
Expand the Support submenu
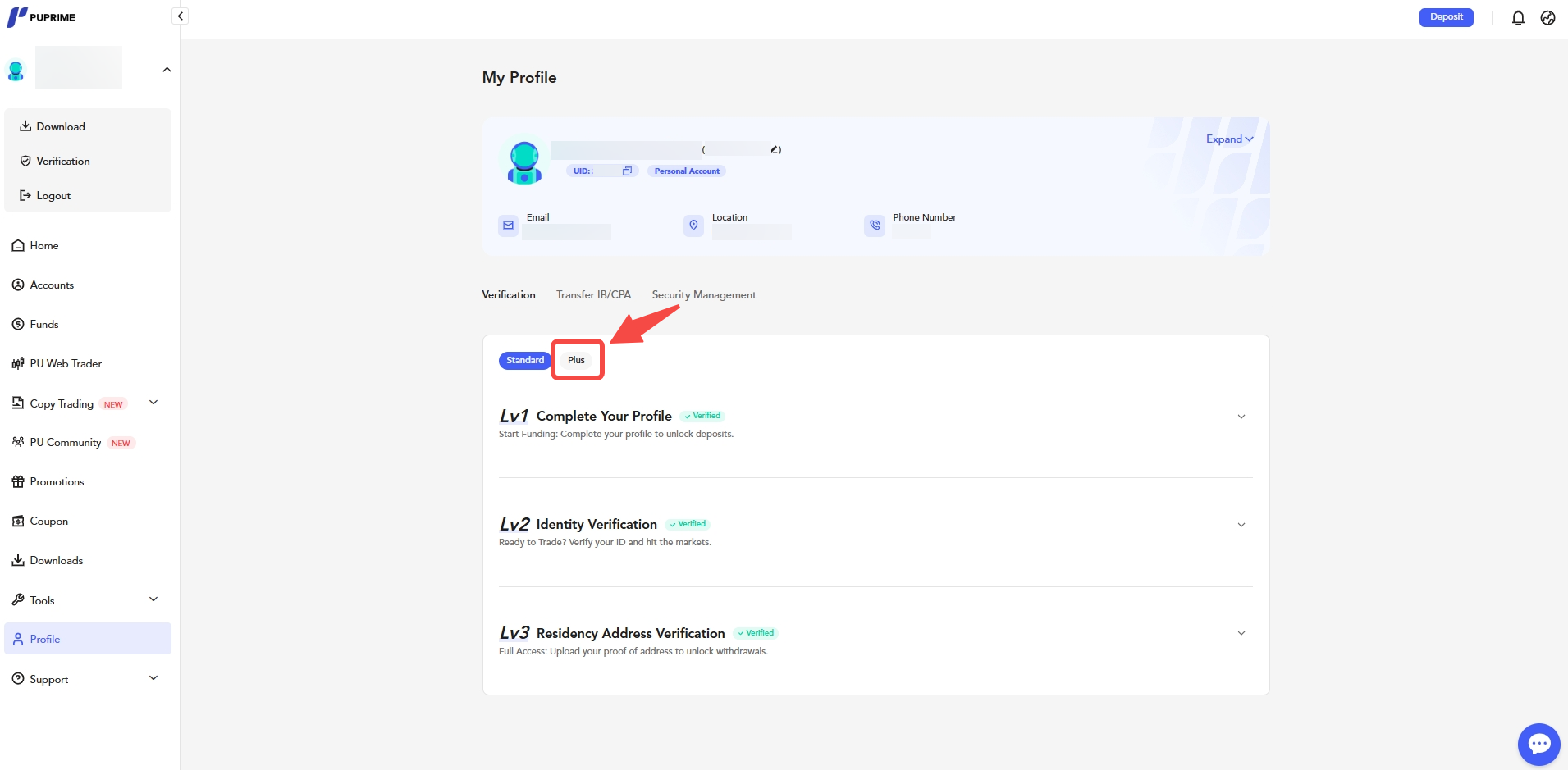pyautogui.click(x=153, y=678)
